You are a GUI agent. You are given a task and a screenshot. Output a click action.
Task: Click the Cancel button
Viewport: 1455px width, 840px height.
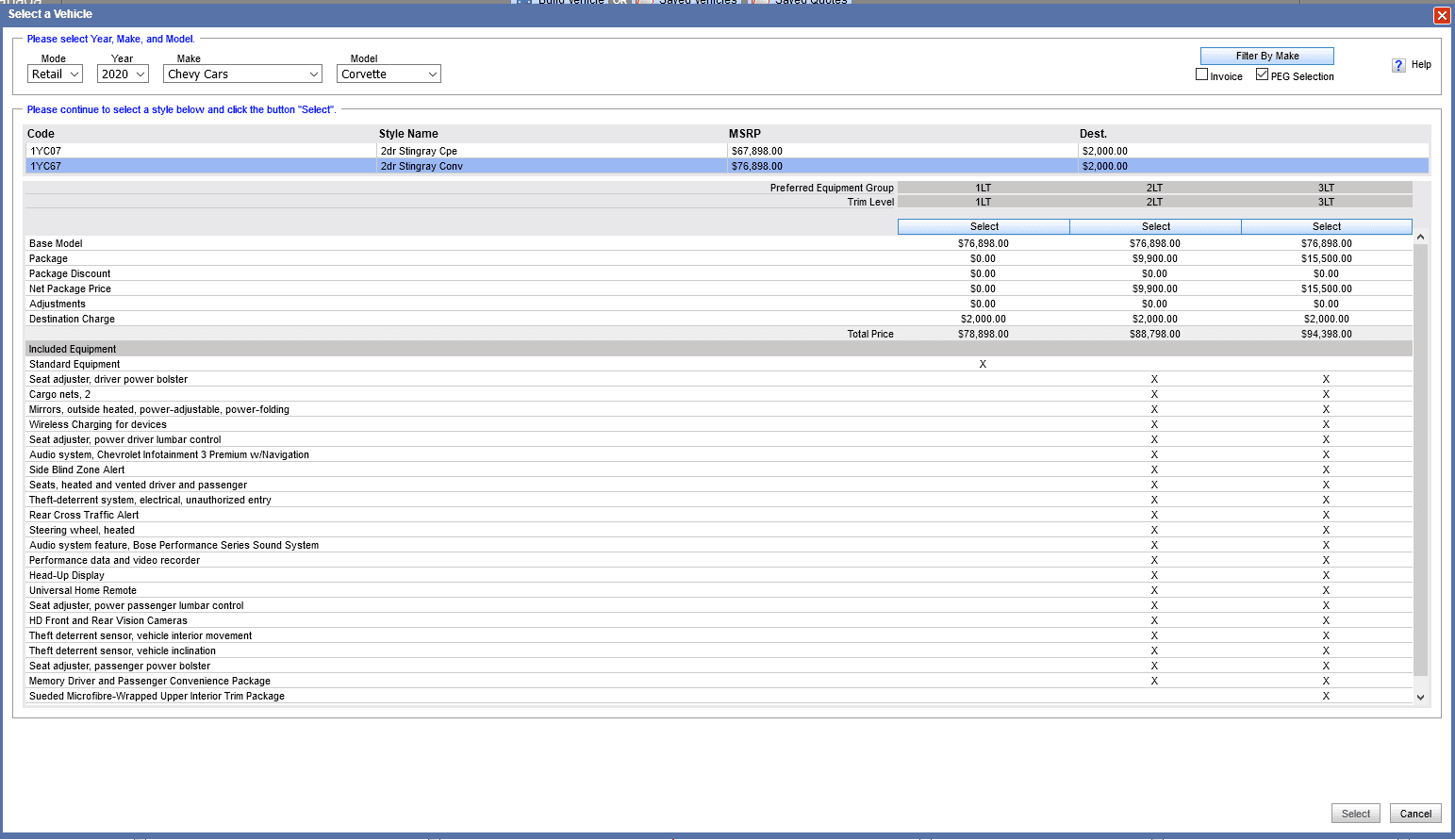1415,814
